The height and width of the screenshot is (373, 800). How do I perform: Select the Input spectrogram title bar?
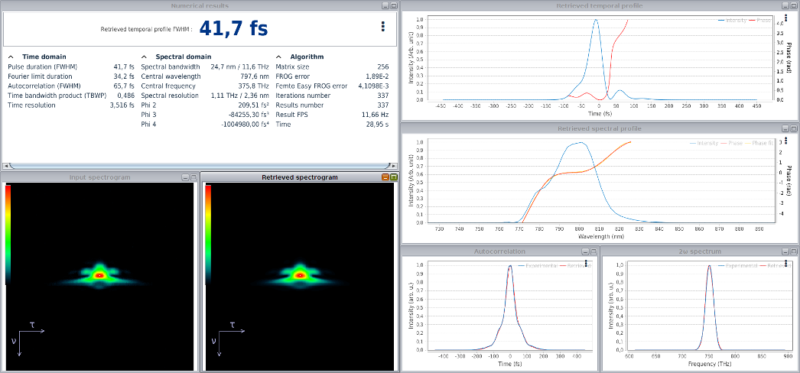(99, 178)
